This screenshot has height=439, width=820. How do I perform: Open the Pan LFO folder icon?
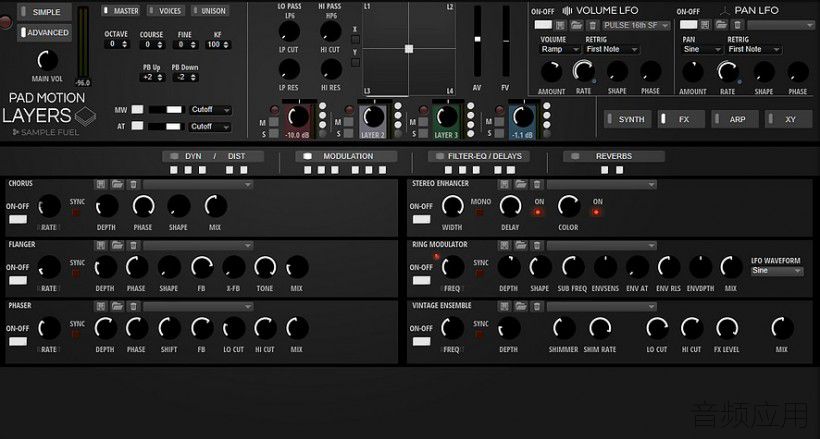pyautogui.click(x=721, y=25)
